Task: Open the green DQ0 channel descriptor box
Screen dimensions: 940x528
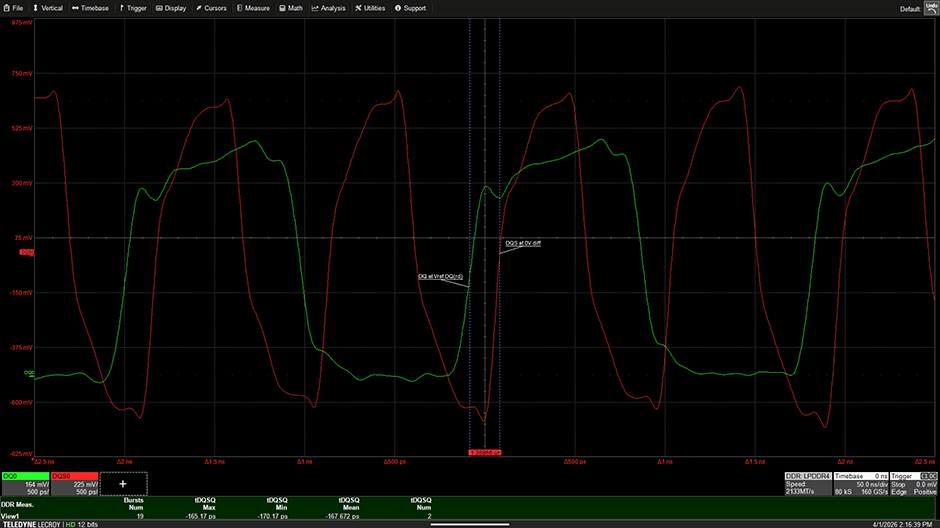Action: pos(24,484)
